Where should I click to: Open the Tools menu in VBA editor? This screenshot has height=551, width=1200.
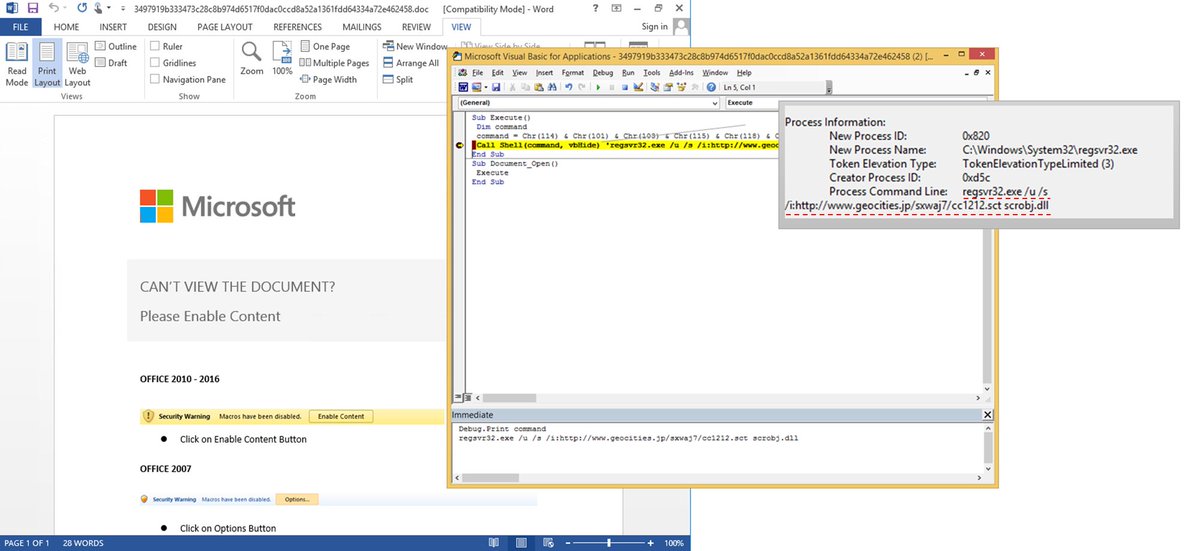pos(652,73)
